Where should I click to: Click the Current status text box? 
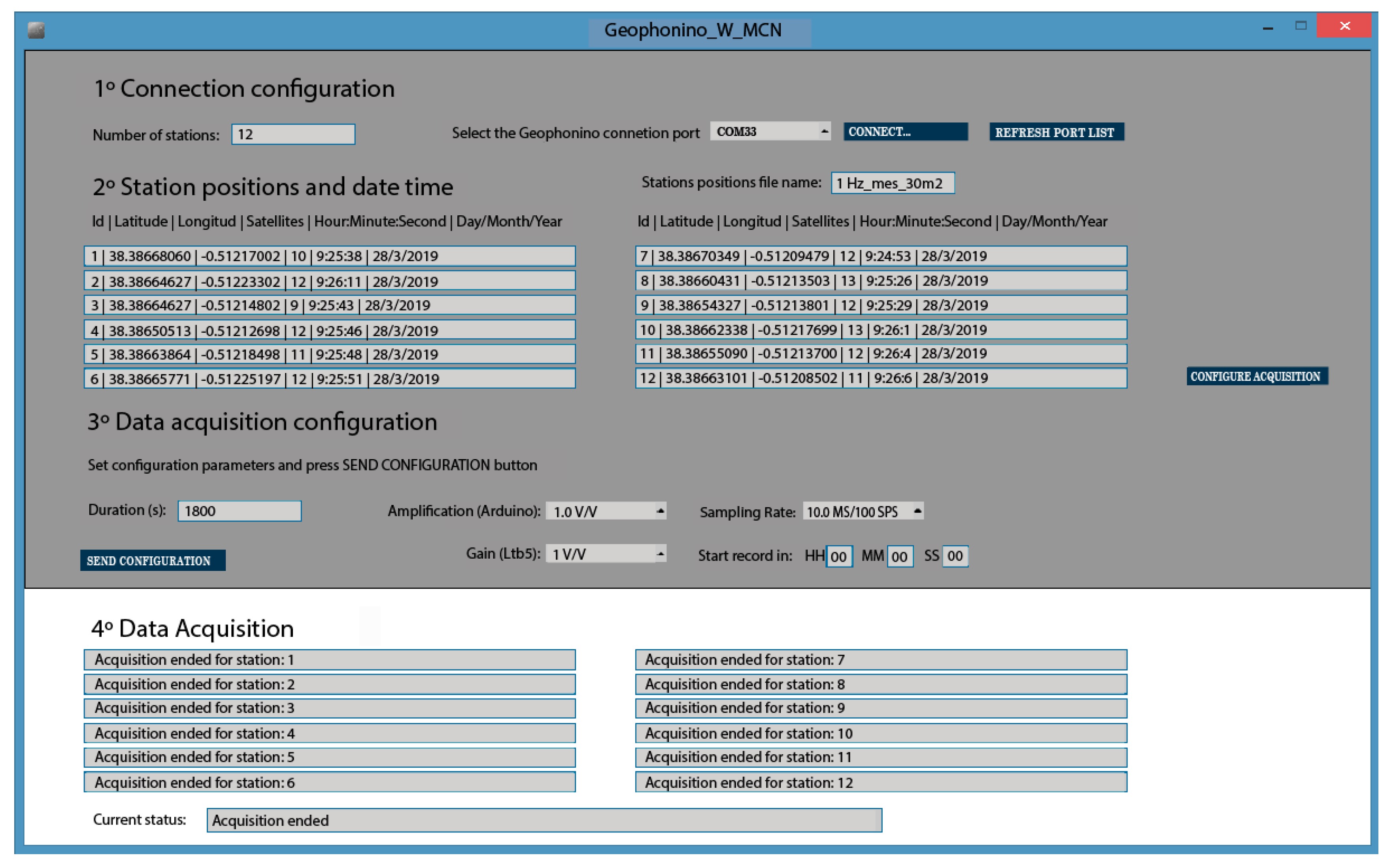(544, 820)
